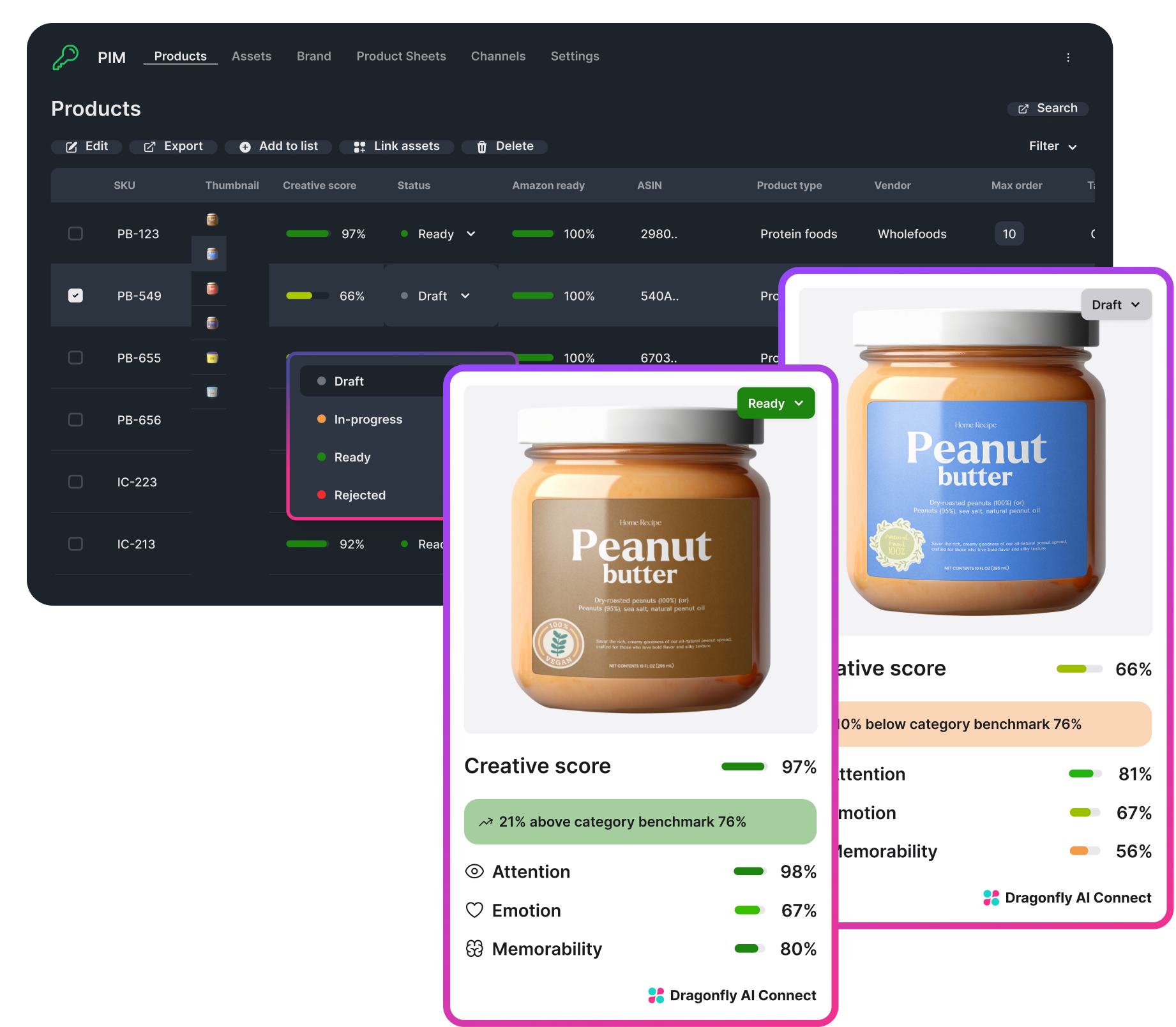
Task: Uncheck the PB-549 row checkbox
Action: coord(75,296)
